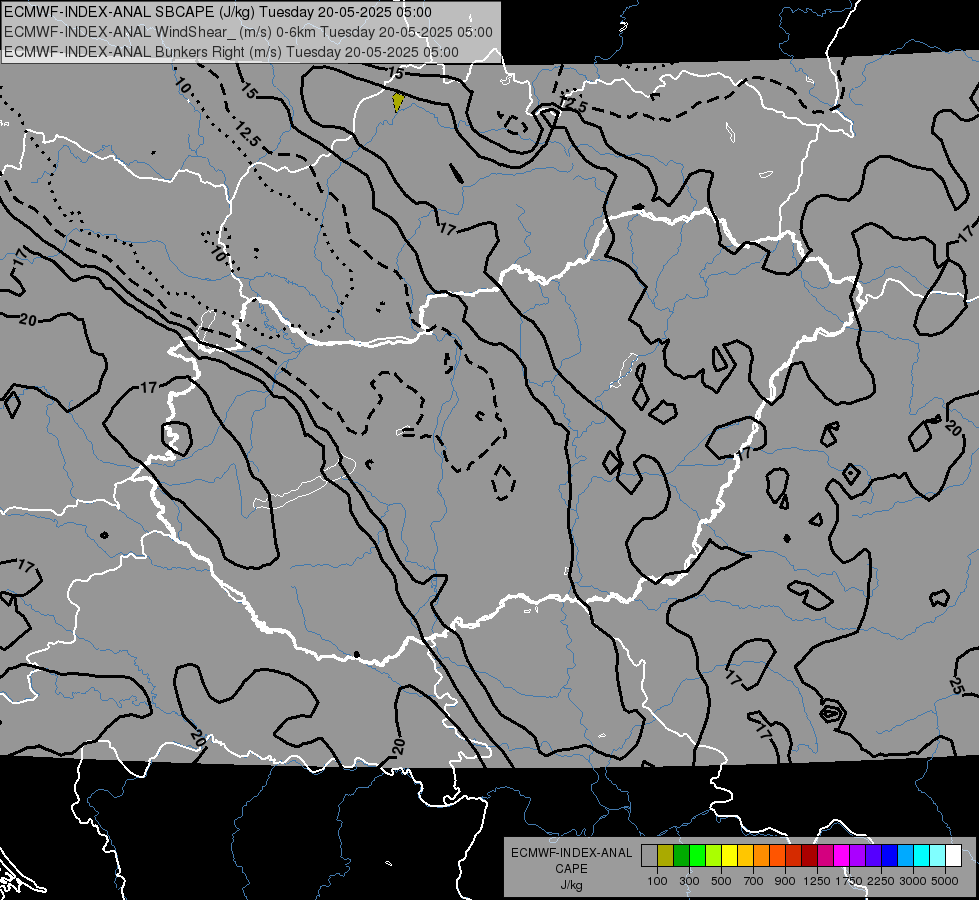Click legend value 100
This screenshot has height=900, width=979.
click(x=657, y=881)
